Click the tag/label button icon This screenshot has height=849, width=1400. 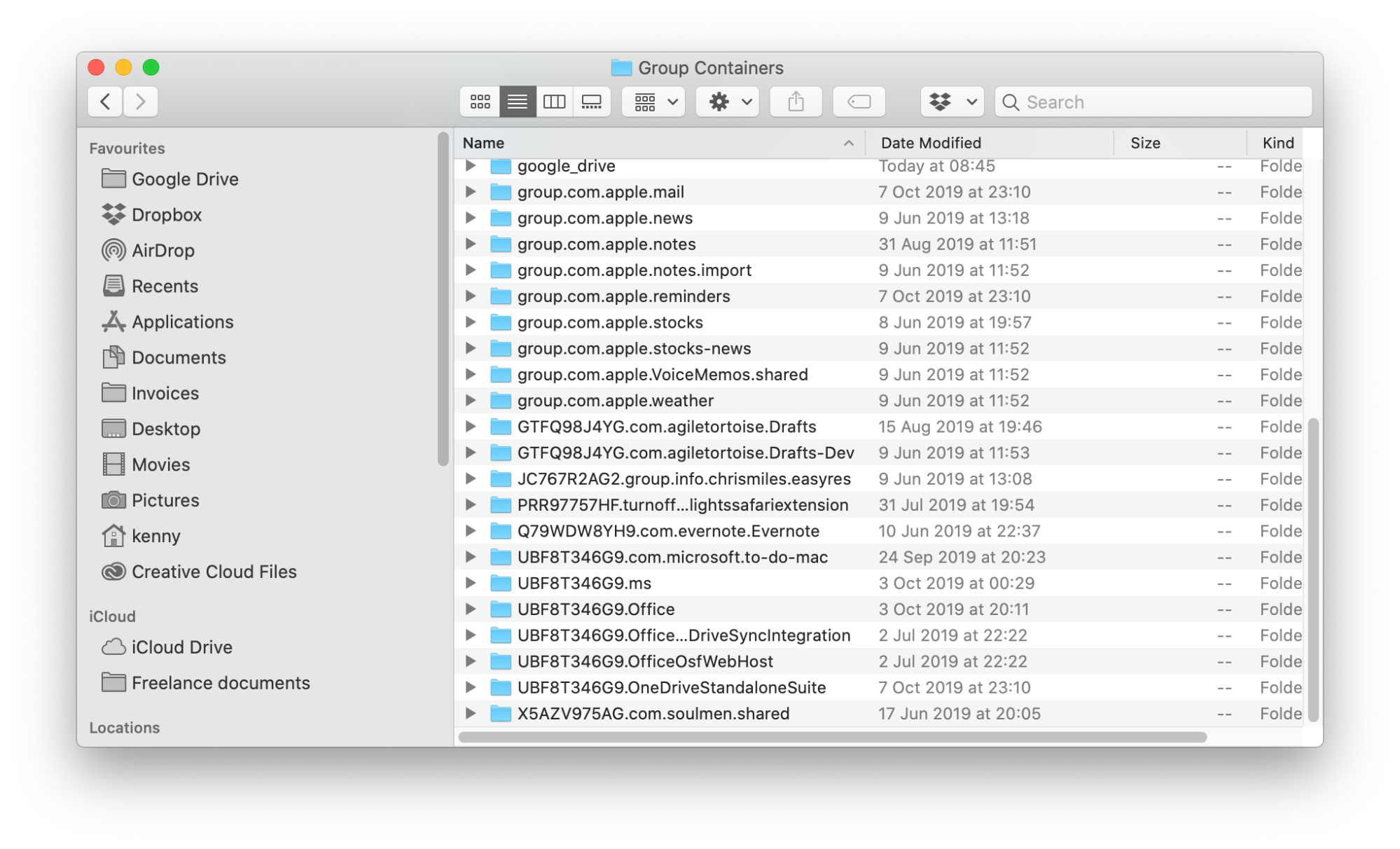[858, 101]
